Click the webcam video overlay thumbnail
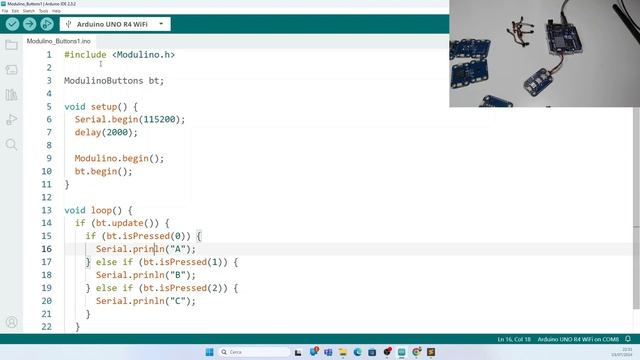Viewport: 640px width, 360px height. click(x=544, y=53)
